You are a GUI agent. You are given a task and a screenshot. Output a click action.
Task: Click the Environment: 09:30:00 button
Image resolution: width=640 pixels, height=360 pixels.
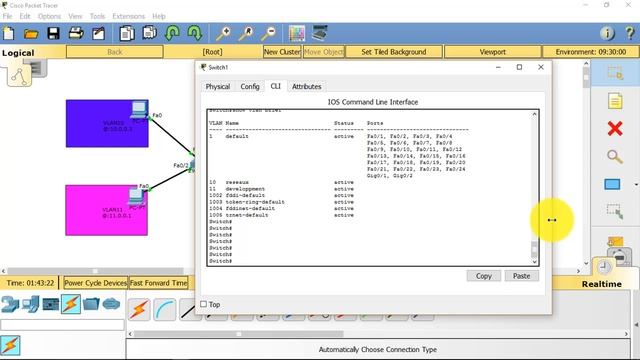591,52
